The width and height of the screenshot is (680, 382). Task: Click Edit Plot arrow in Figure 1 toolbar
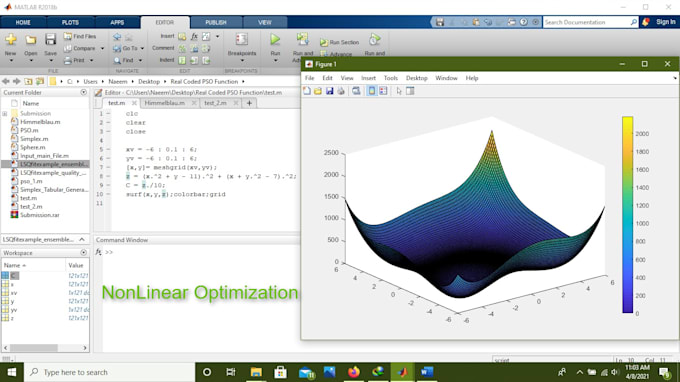pos(399,91)
